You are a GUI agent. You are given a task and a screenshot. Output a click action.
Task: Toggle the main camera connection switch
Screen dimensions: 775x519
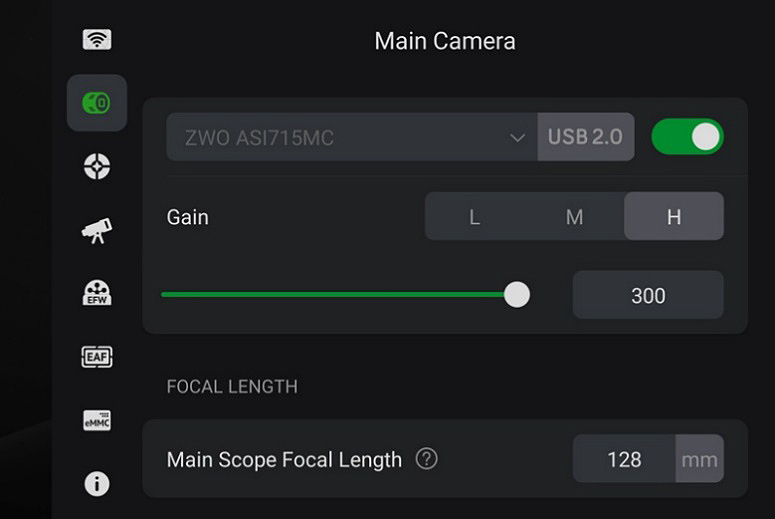(x=688, y=136)
